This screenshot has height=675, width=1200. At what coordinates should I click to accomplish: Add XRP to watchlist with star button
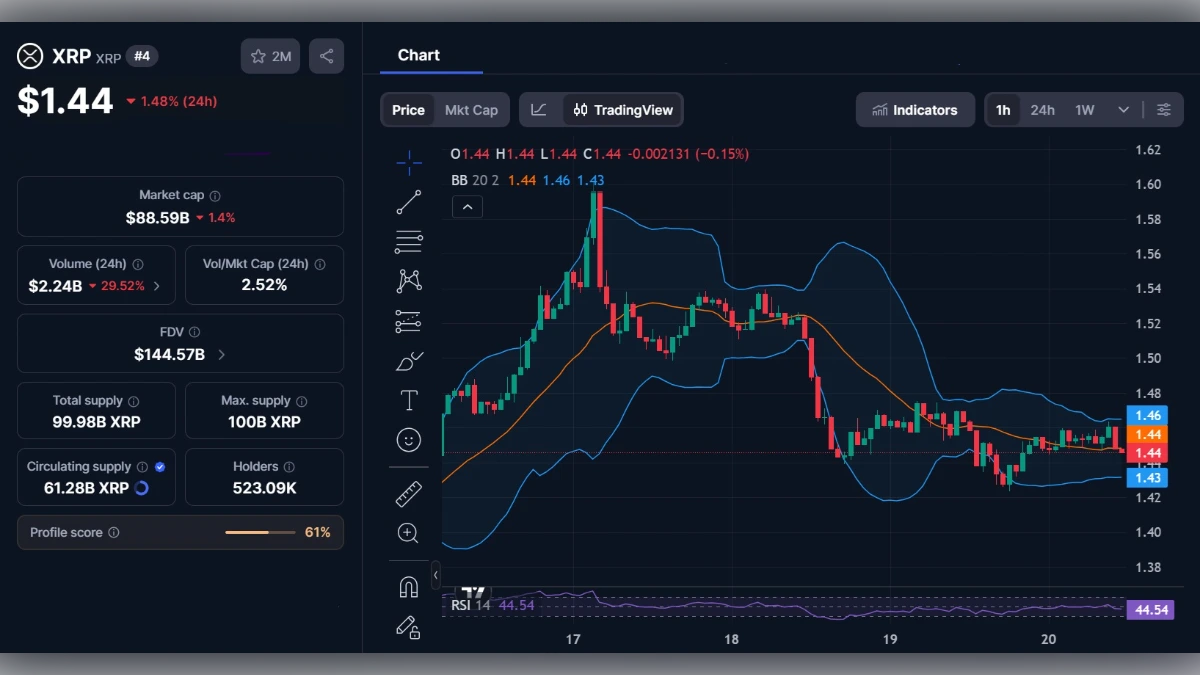click(x=270, y=56)
